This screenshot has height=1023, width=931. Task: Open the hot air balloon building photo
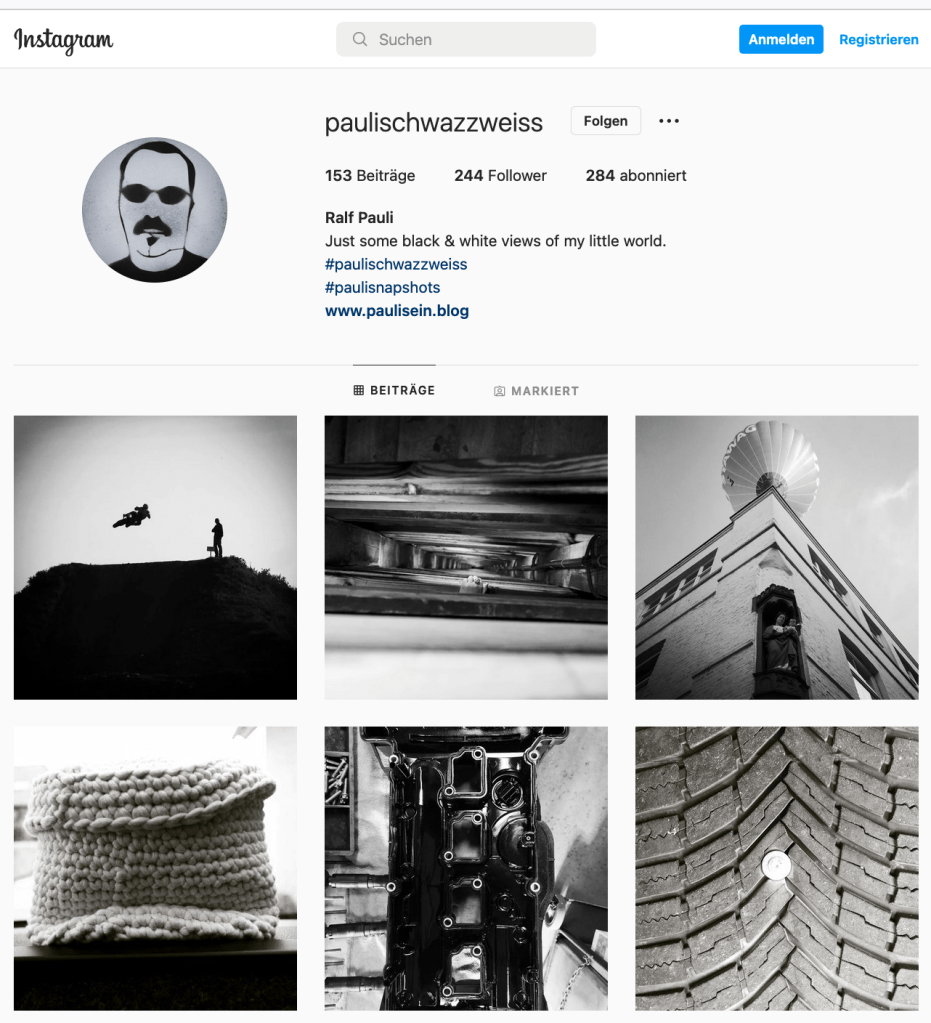pyautogui.click(x=776, y=557)
